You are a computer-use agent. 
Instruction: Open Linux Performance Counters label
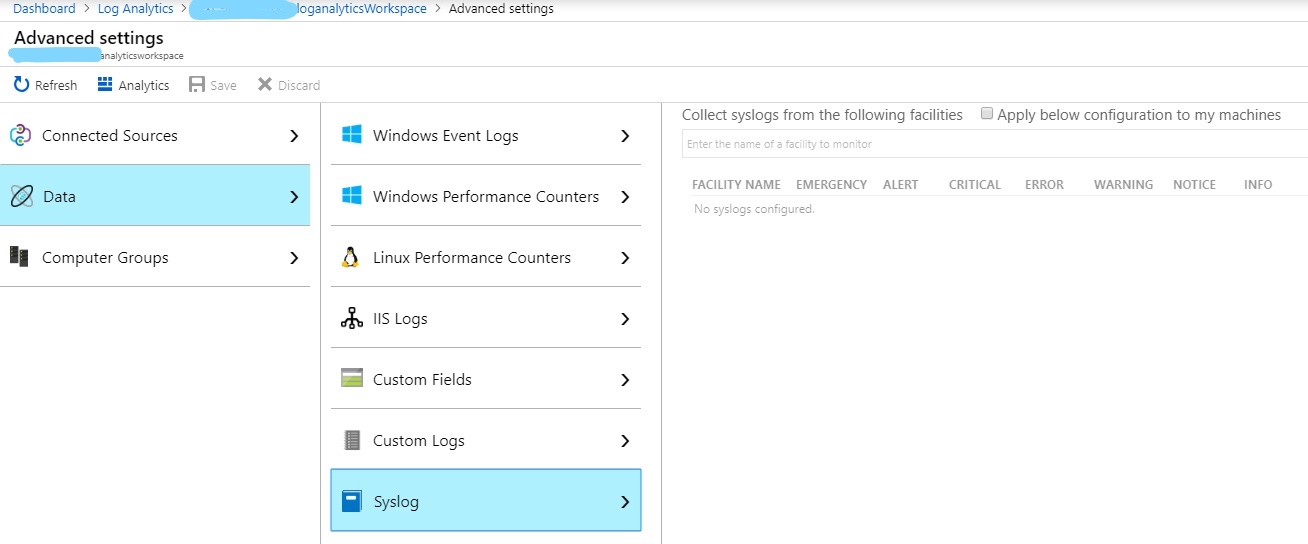[472, 258]
